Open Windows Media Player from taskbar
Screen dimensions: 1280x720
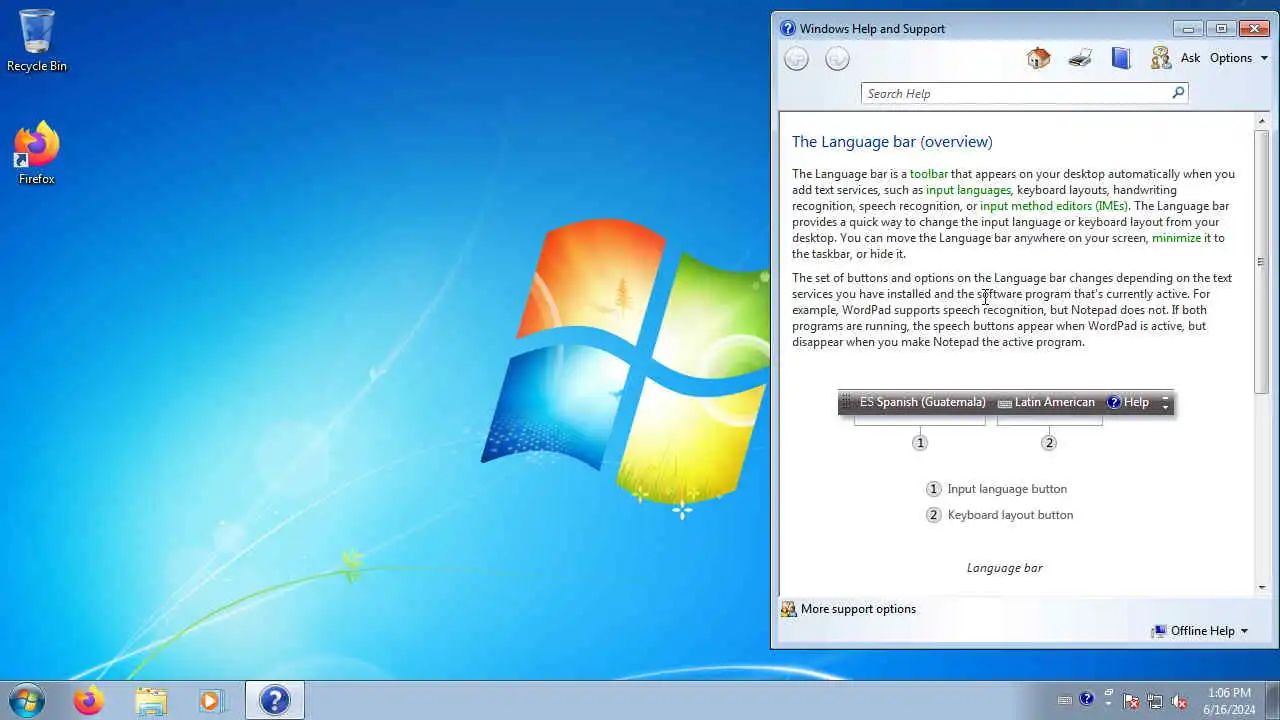click(x=211, y=701)
